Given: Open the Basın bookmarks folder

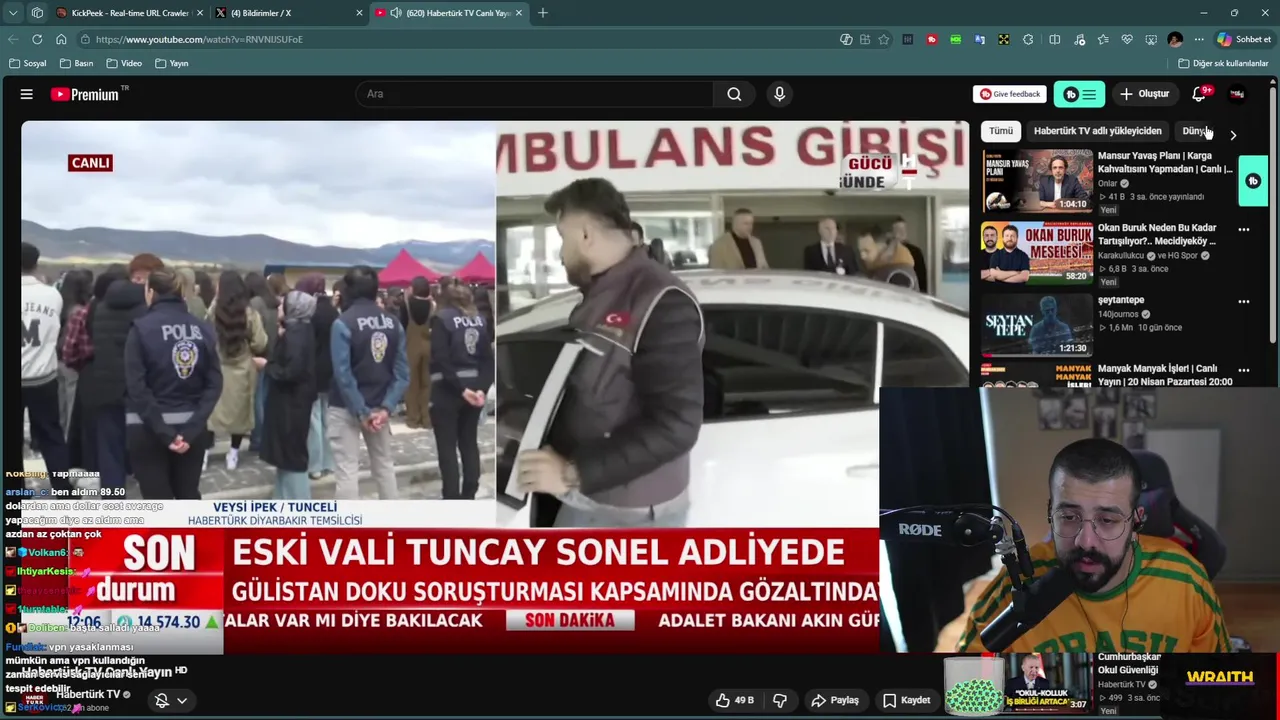Looking at the screenshot, I should click(76, 63).
